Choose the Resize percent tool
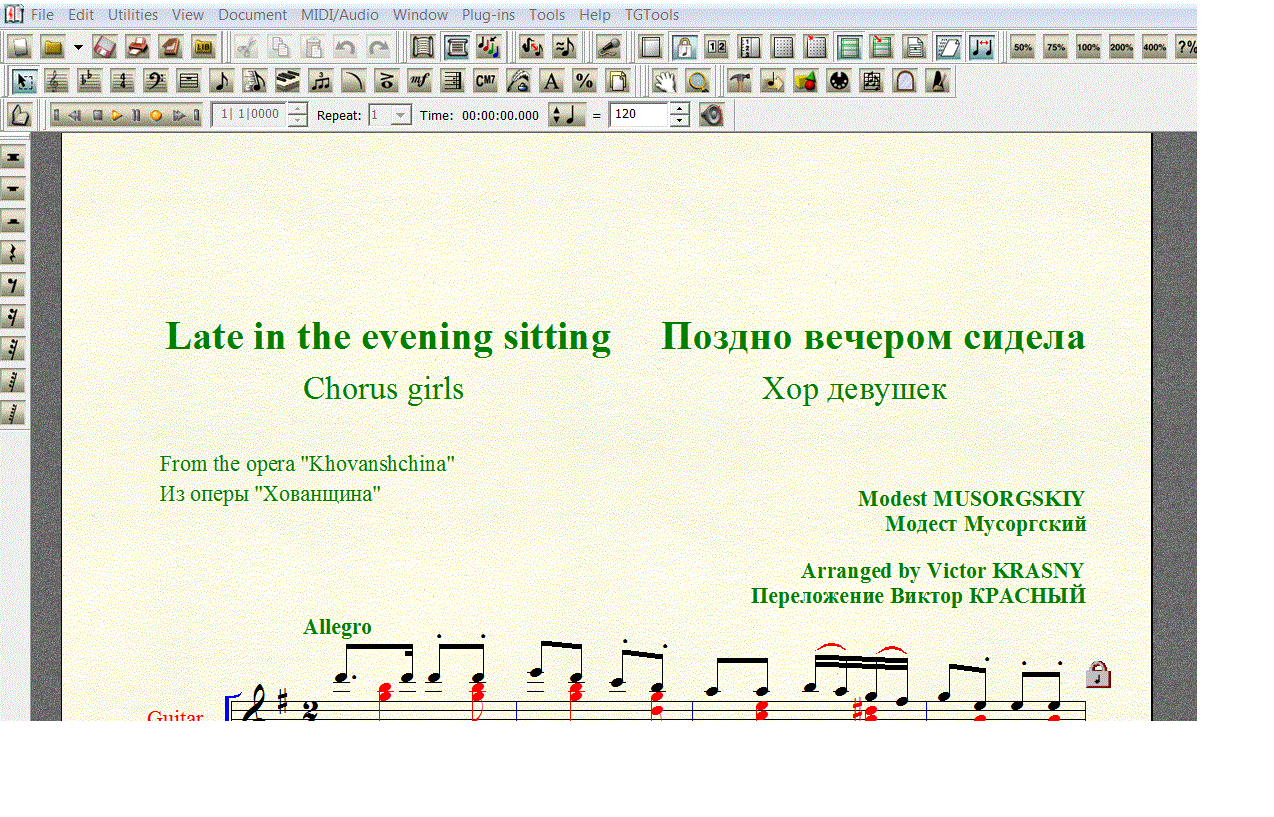Screen dimensions: 1274x817 click(584, 81)
